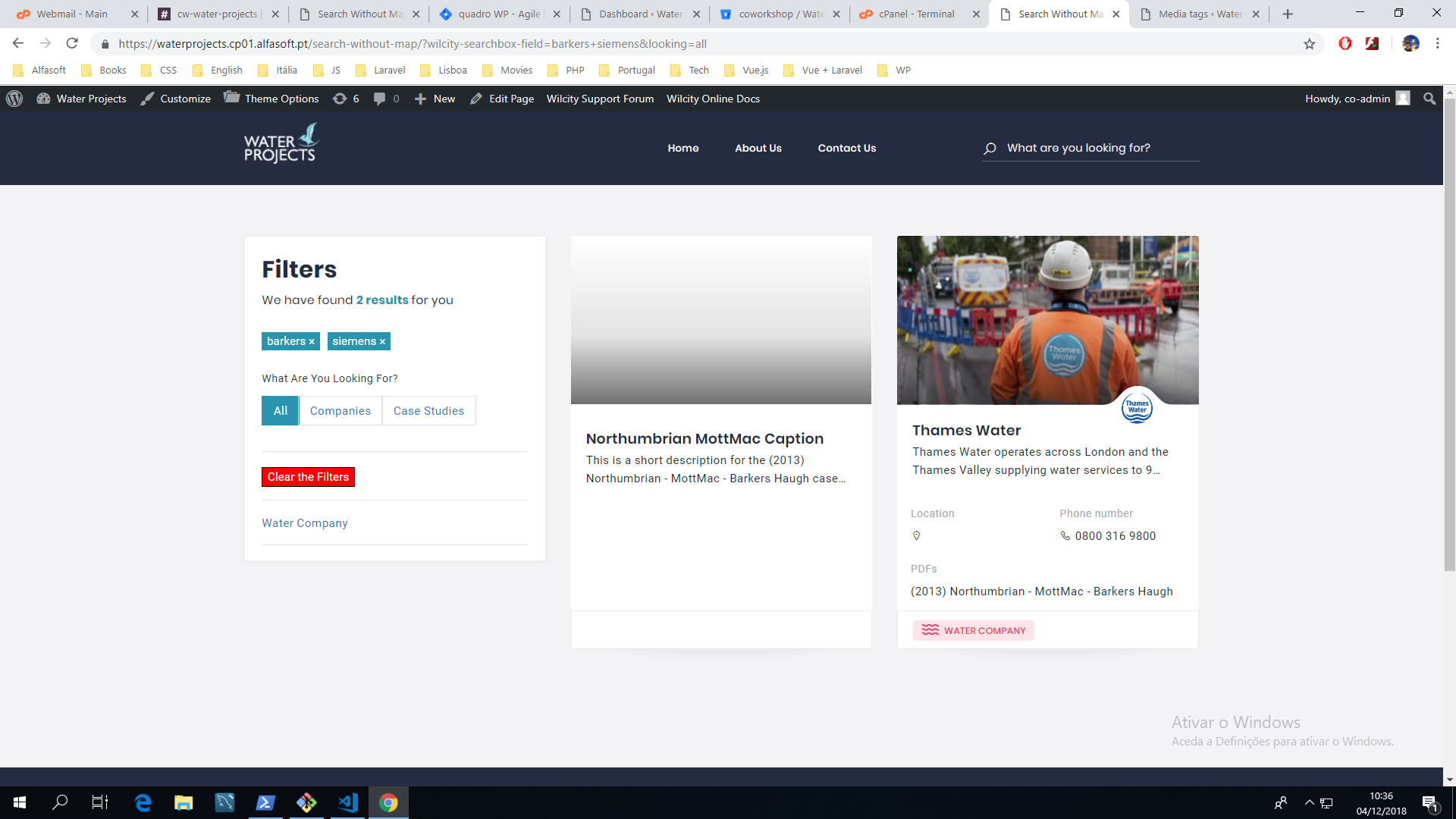Click the Water Projects site logo
Image resolution: width=1456 pixels, height=819 pixels.
pyautogui.click(x=281, y=145)
